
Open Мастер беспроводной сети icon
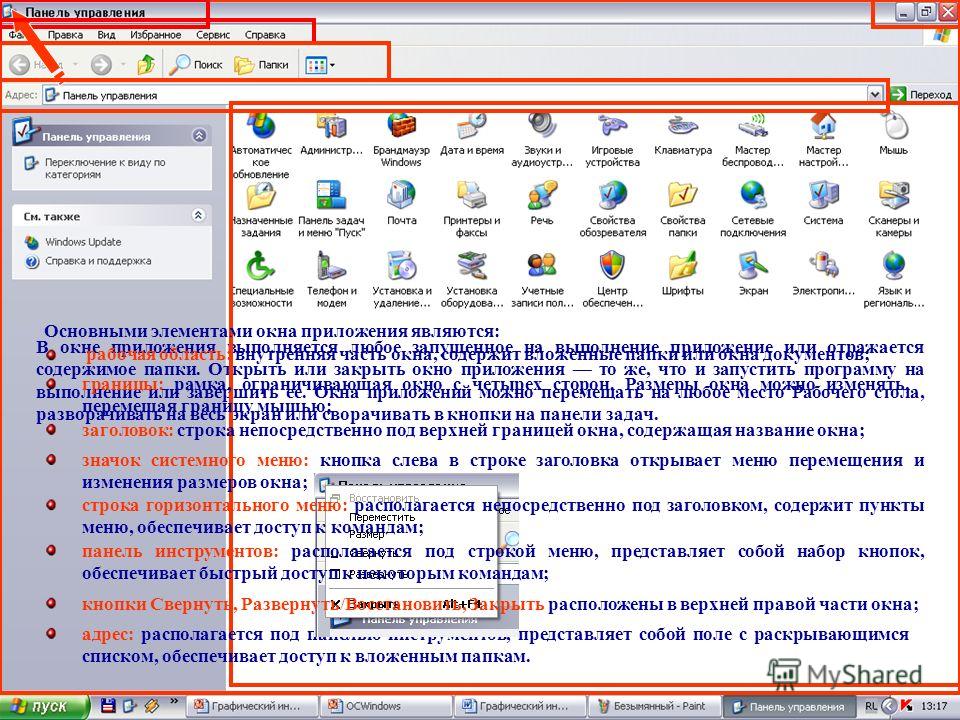[x=752, y=127]
